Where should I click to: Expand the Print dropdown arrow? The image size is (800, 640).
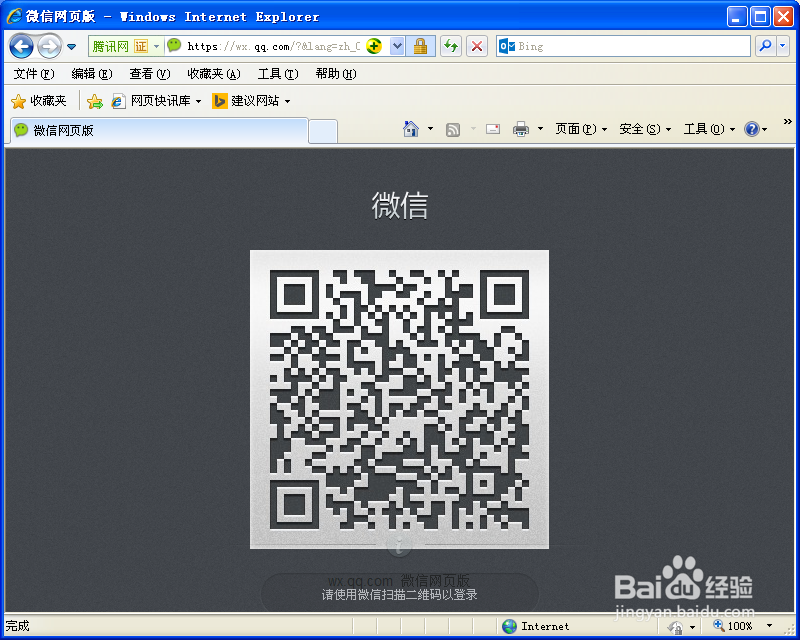(540, 129)
